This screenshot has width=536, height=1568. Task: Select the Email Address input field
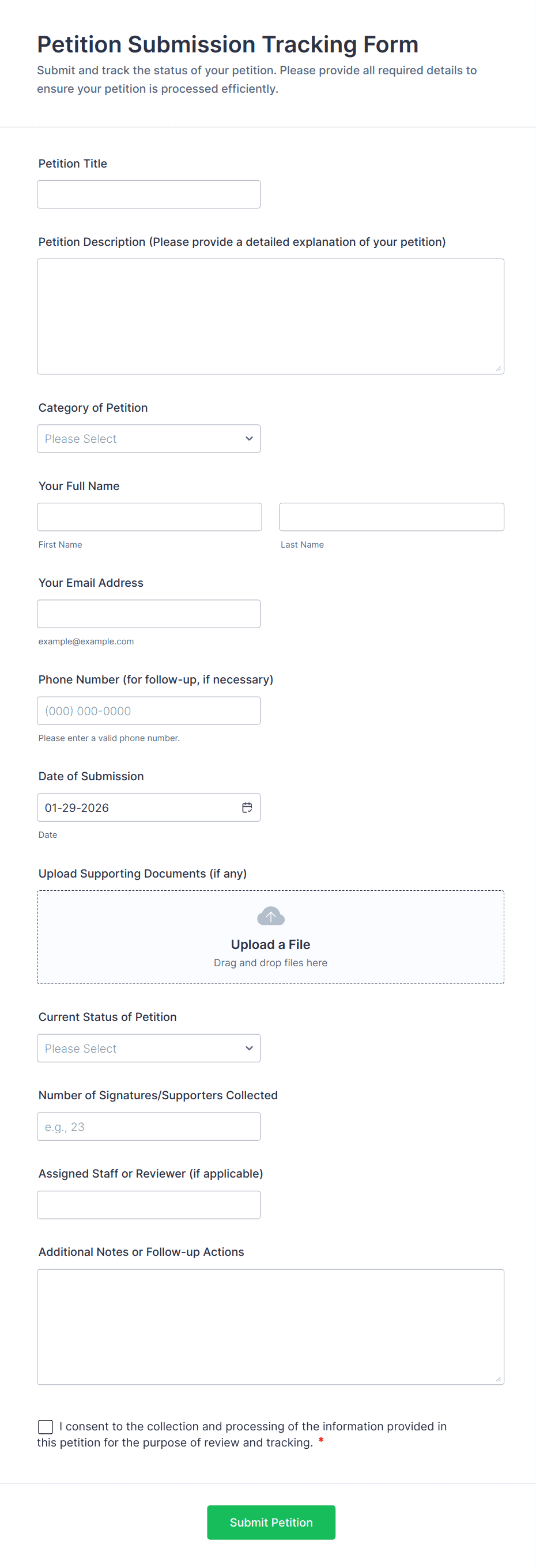pyautogui.click(x=149, y=614)
